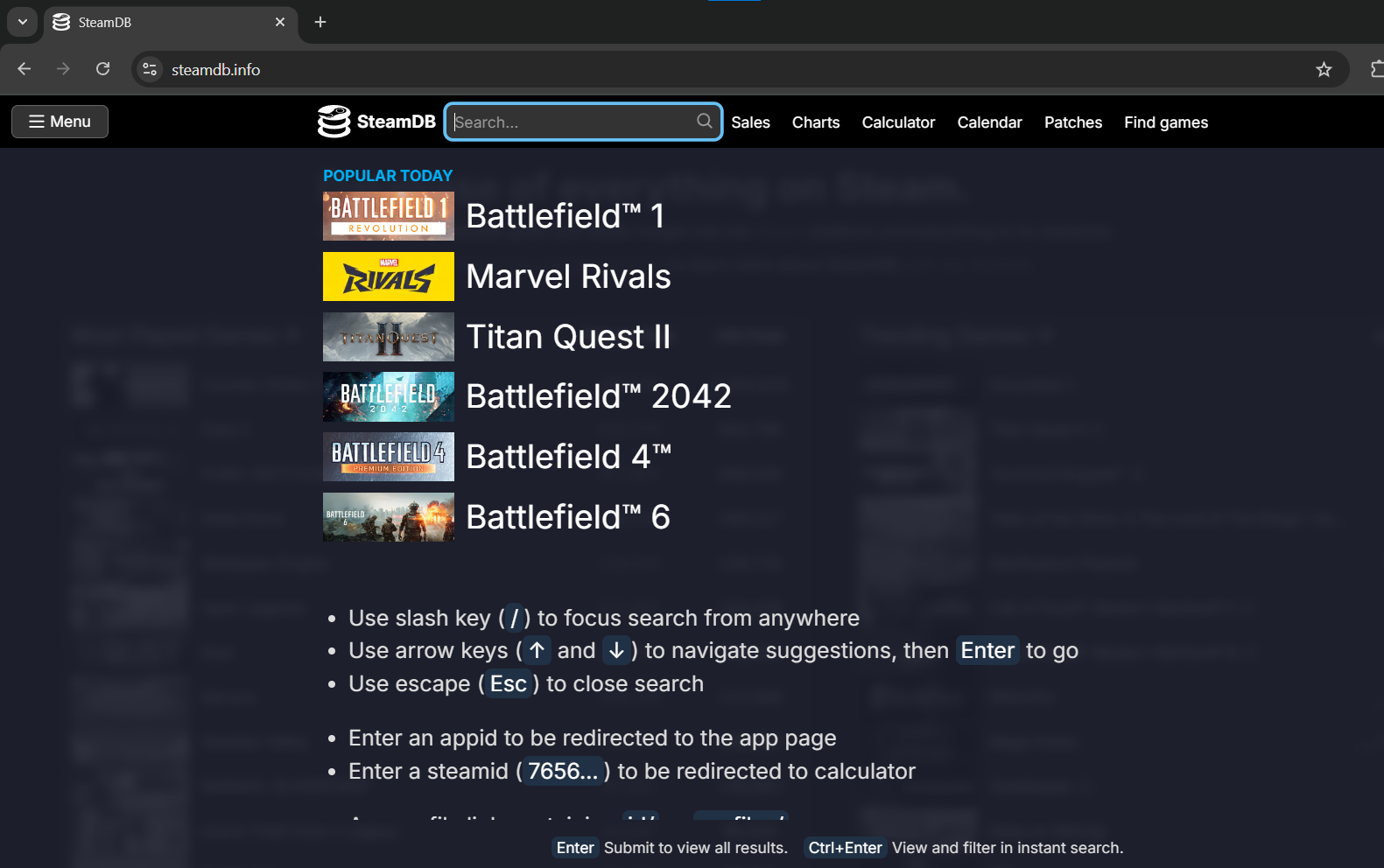The width and height of the screenshot is (1384, 868).
Task: Open the Calendar page
Action: 989,122
